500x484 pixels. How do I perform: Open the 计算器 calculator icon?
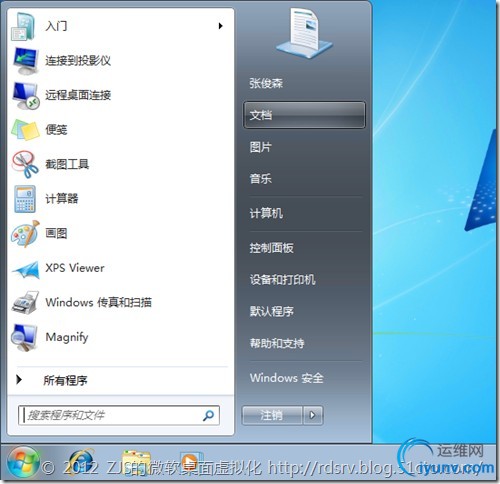[25, 199]
